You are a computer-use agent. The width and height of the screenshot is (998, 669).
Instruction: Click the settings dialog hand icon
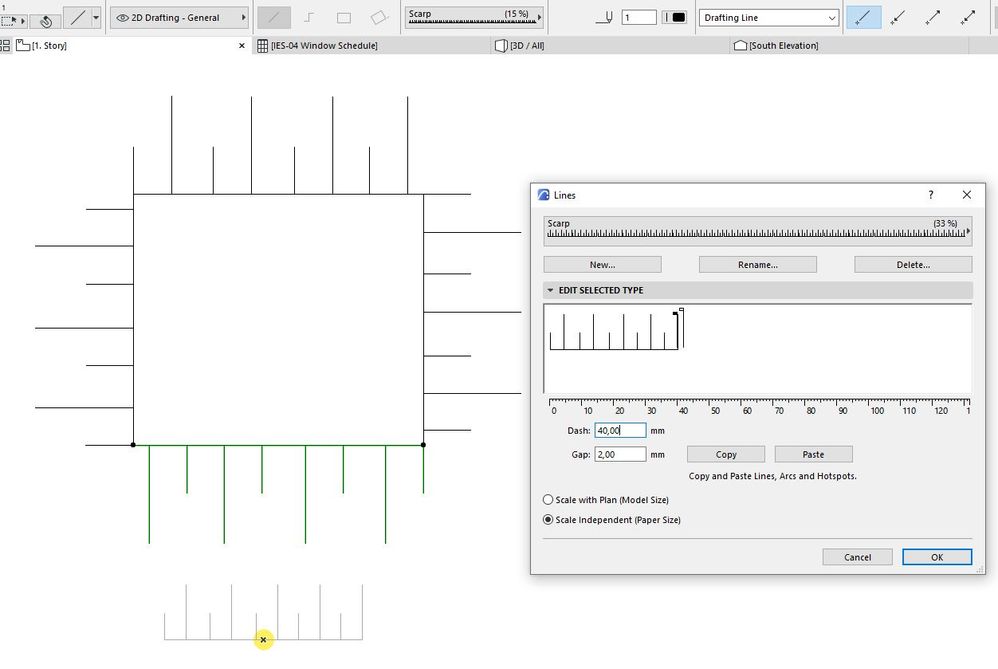click(46, 21)
